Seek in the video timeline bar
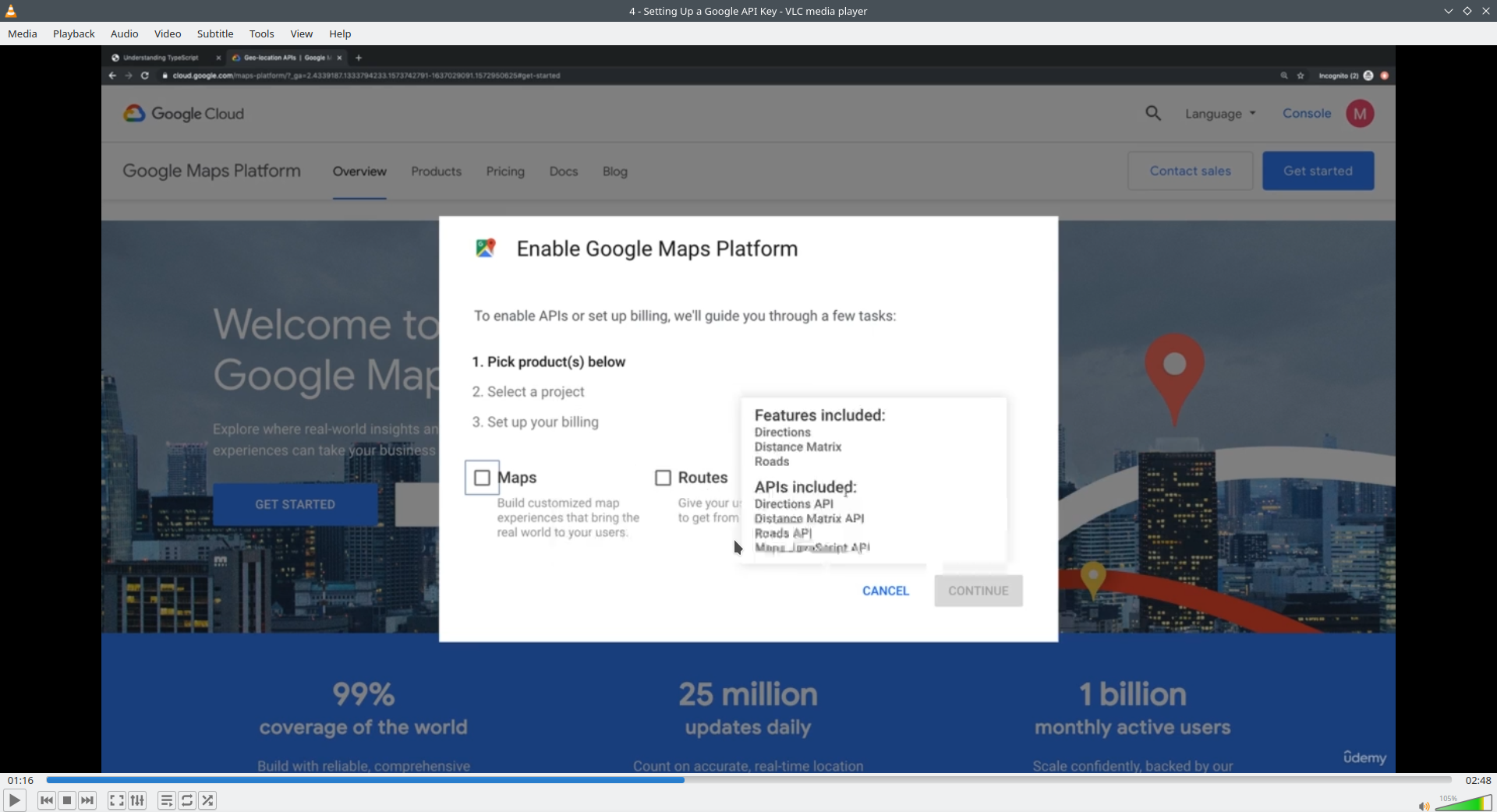Image resolution: width=1497 pixels, height=812 pixels. point(748,780)
